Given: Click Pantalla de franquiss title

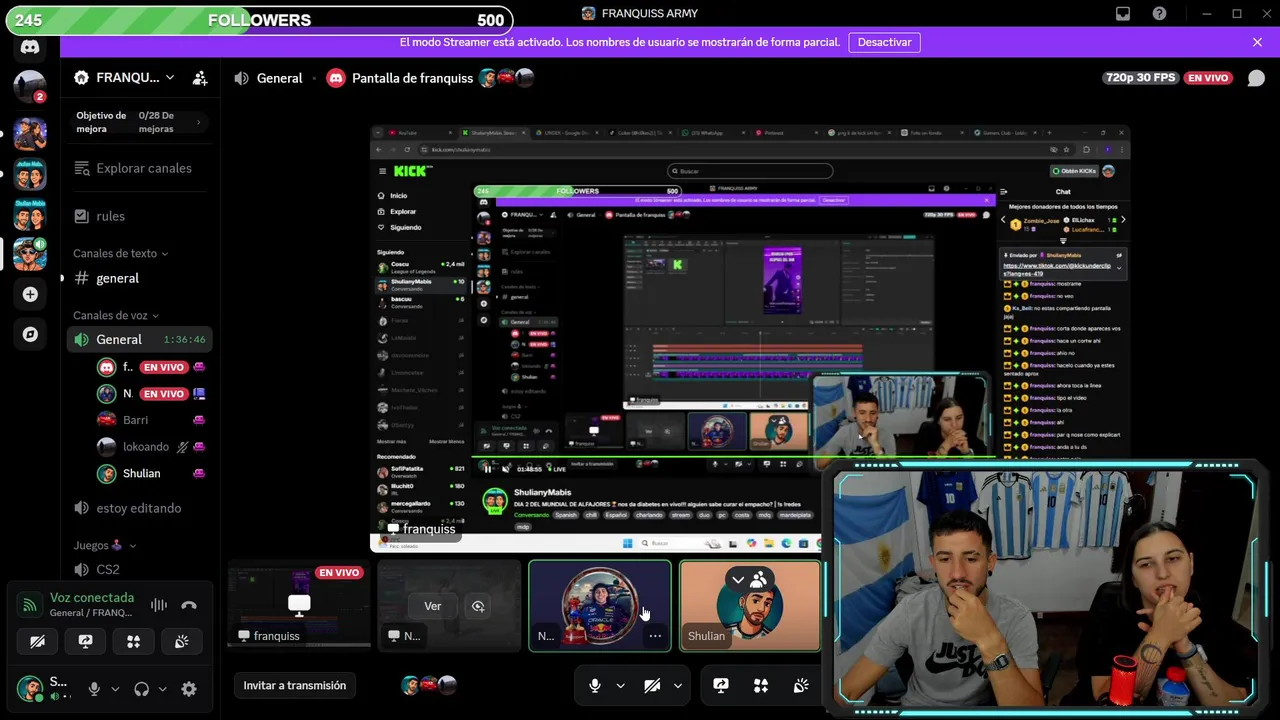Looking at the screenshot, I should tap(412, 78).
